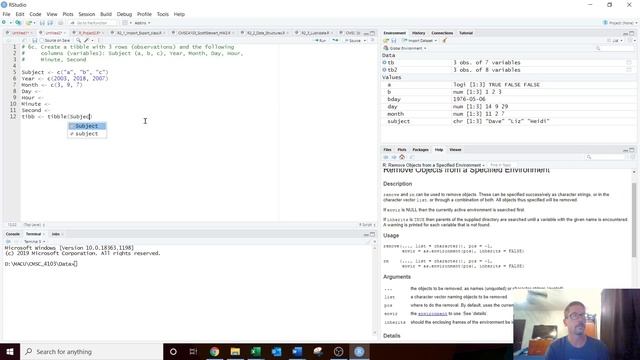Click the bday value row in Environment
The image size is (640, 360).
[509, 99]
